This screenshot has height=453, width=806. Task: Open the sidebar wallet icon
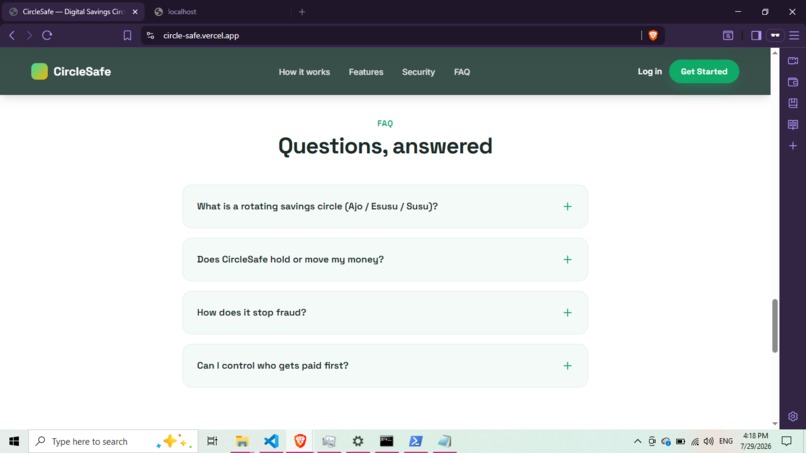pyautogui.click(x=793, y=82)
